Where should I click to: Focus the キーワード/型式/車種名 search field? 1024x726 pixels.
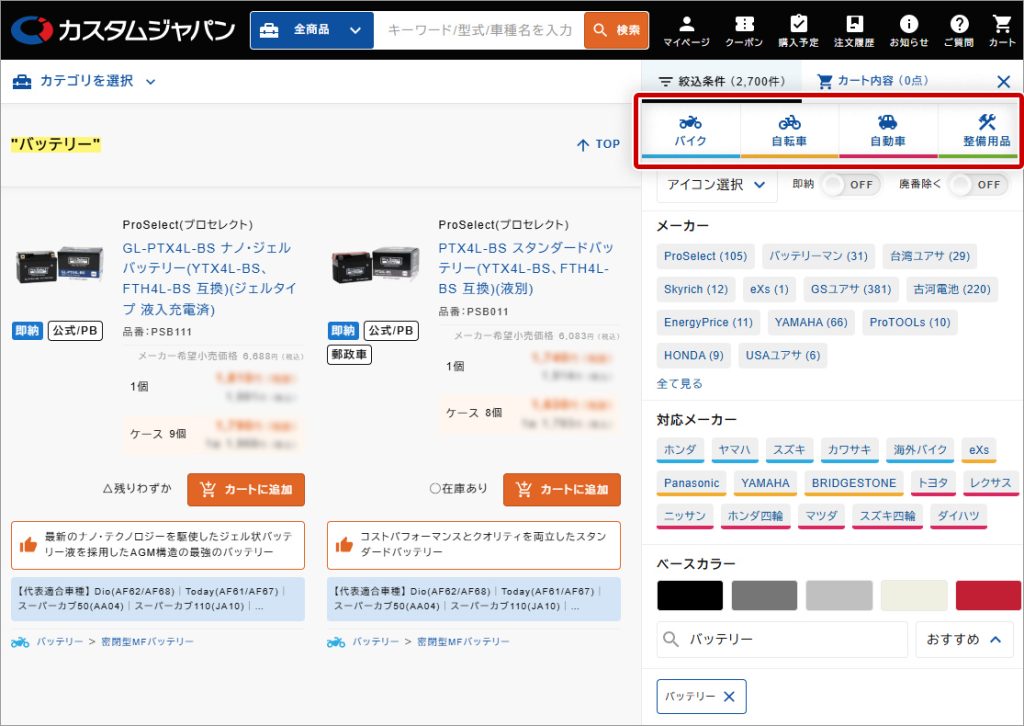479,30
